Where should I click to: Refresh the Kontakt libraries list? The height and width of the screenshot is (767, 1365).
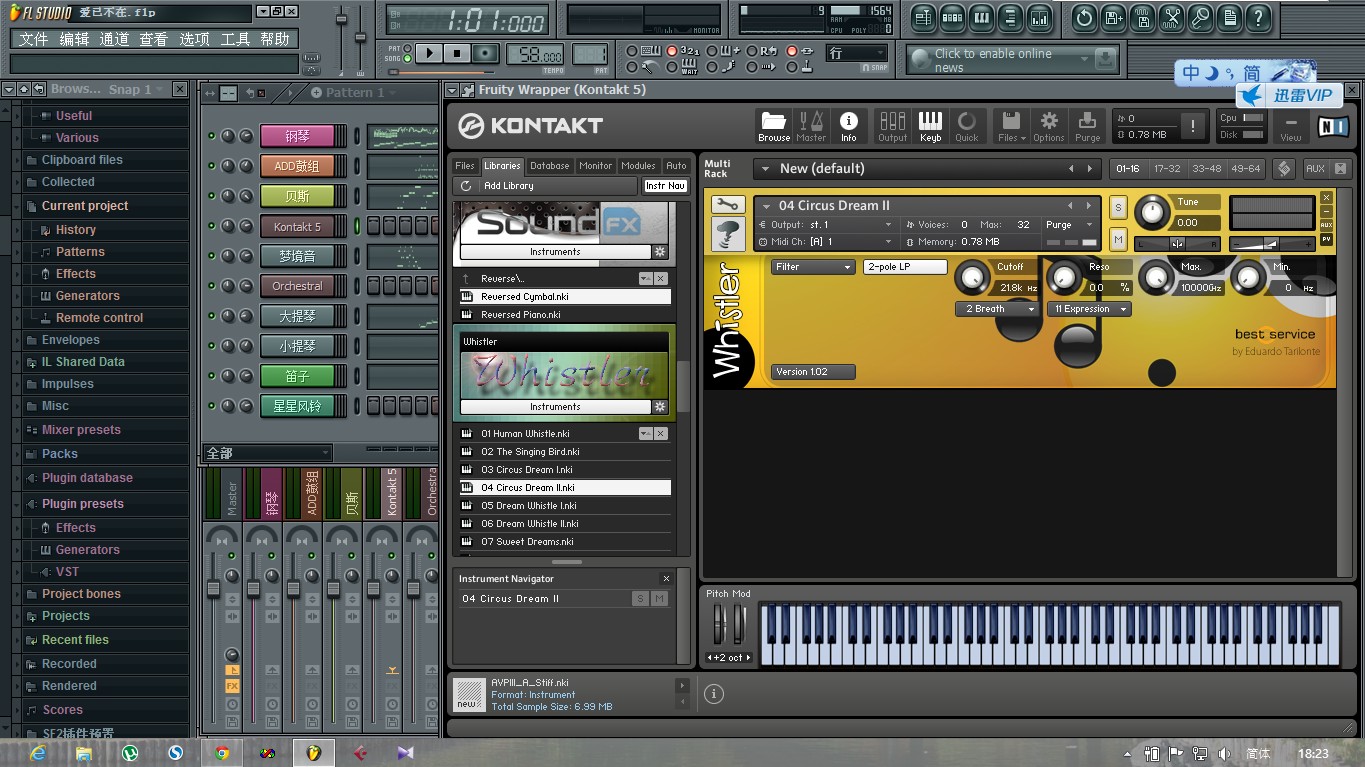tap(466, 186)
